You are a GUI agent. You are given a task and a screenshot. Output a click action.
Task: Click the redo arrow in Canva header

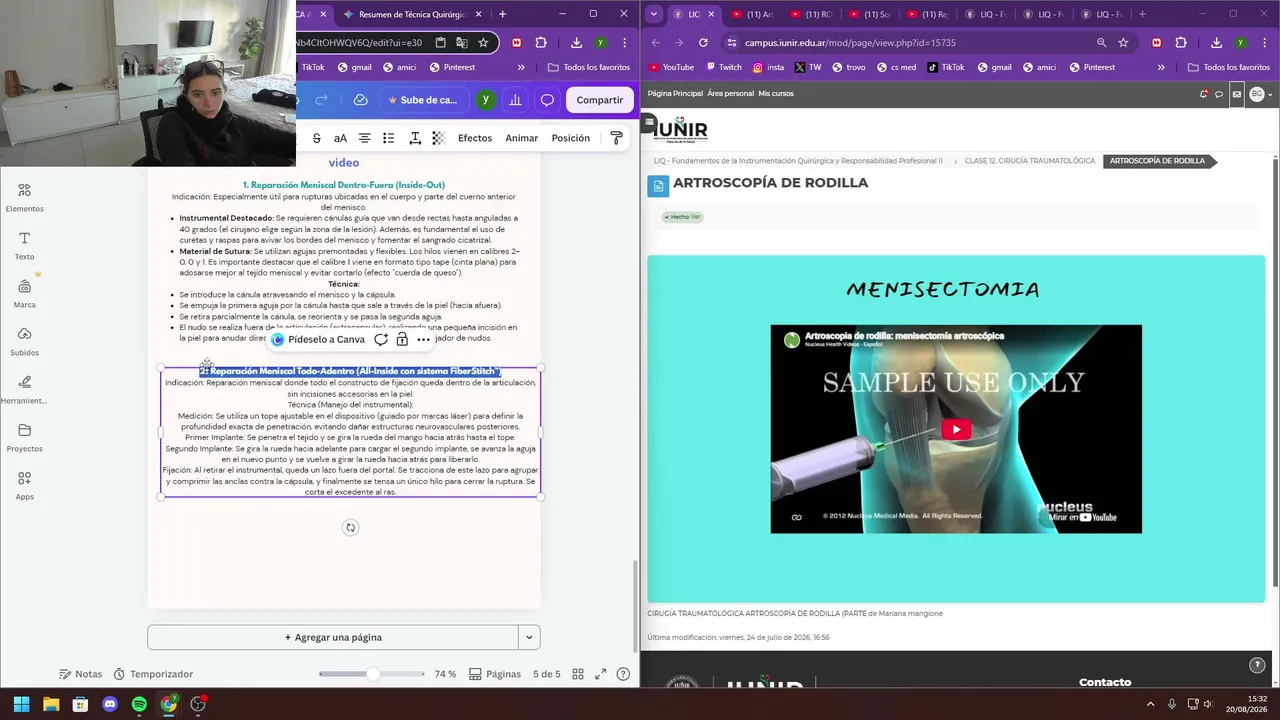point(321,100)
